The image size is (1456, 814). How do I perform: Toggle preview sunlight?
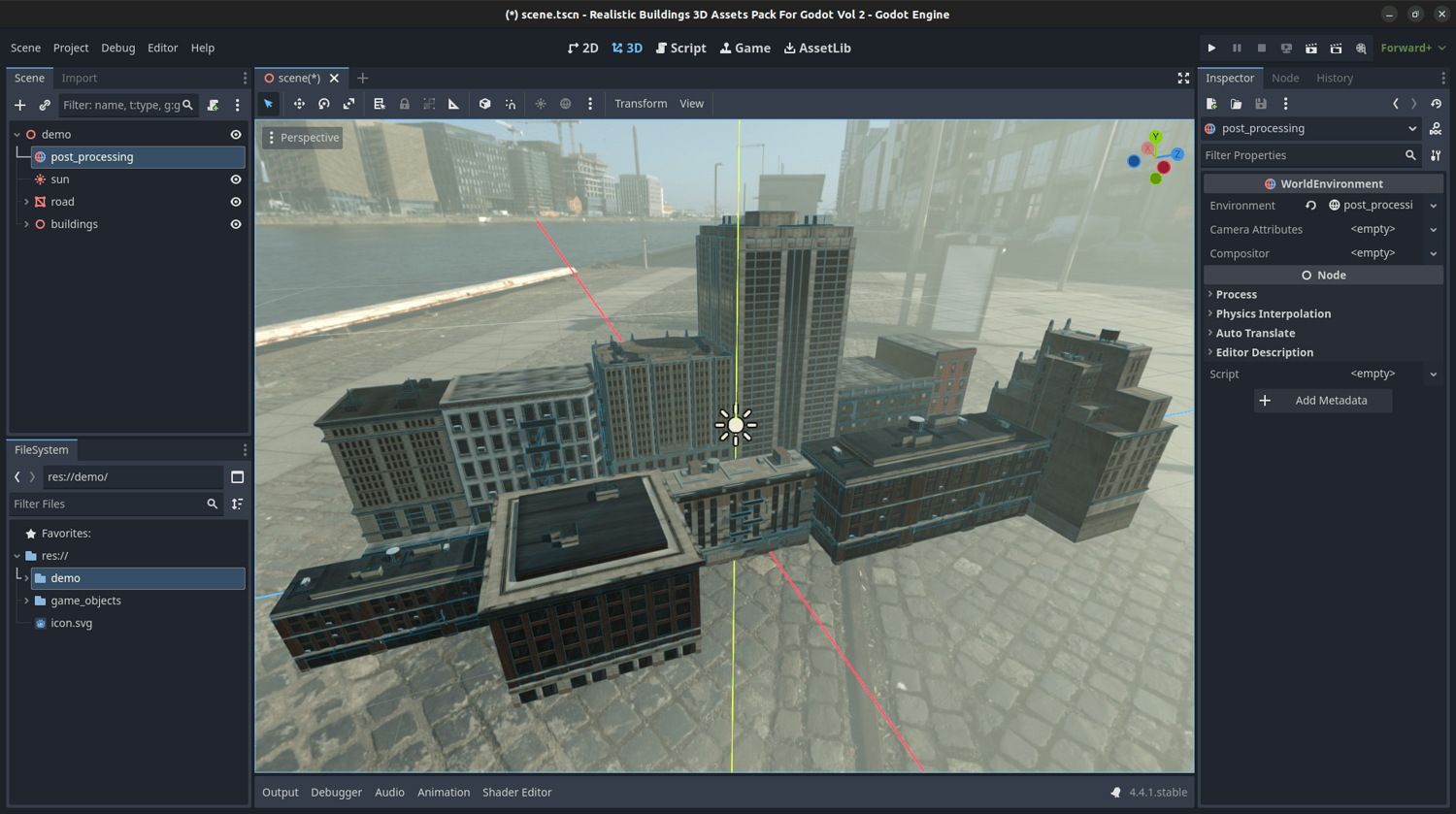click(x=541, y=104)
